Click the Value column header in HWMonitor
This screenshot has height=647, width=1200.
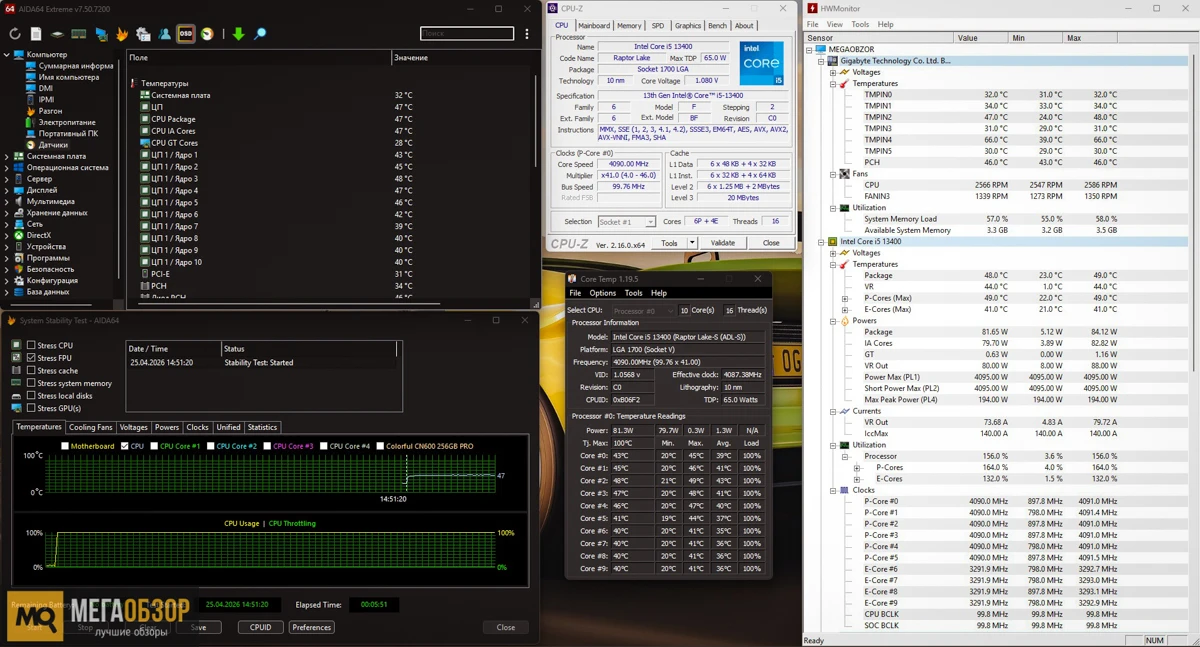(x=979, y=38)
